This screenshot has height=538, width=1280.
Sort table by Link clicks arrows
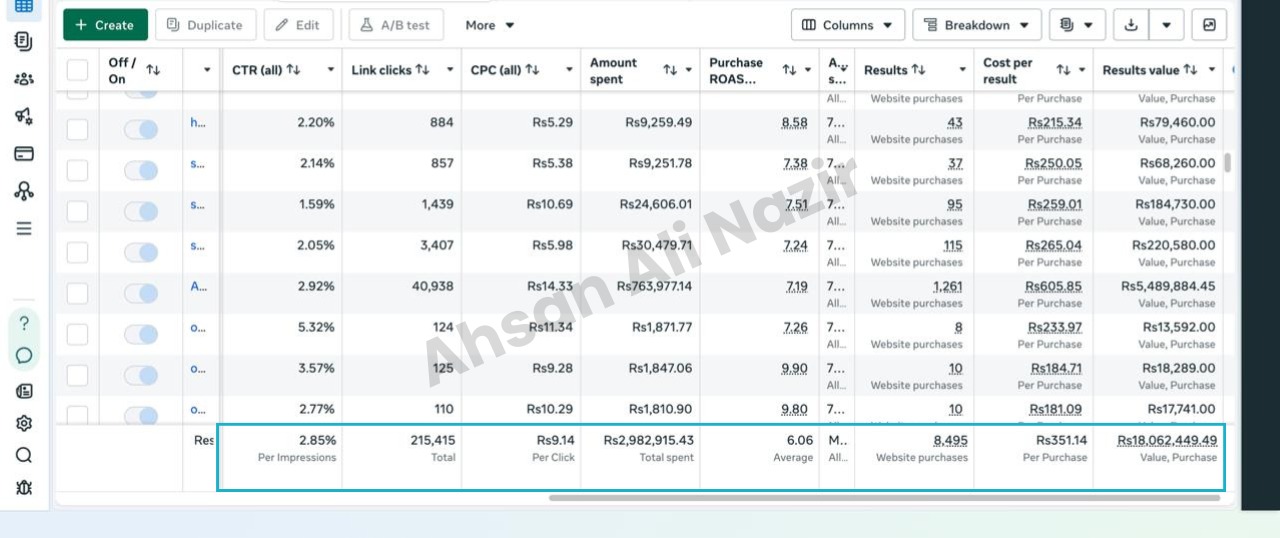pos(422,70)
